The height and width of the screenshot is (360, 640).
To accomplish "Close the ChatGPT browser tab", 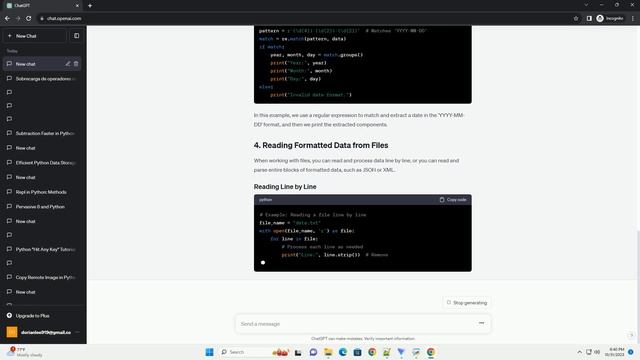I will click(77, 6).
